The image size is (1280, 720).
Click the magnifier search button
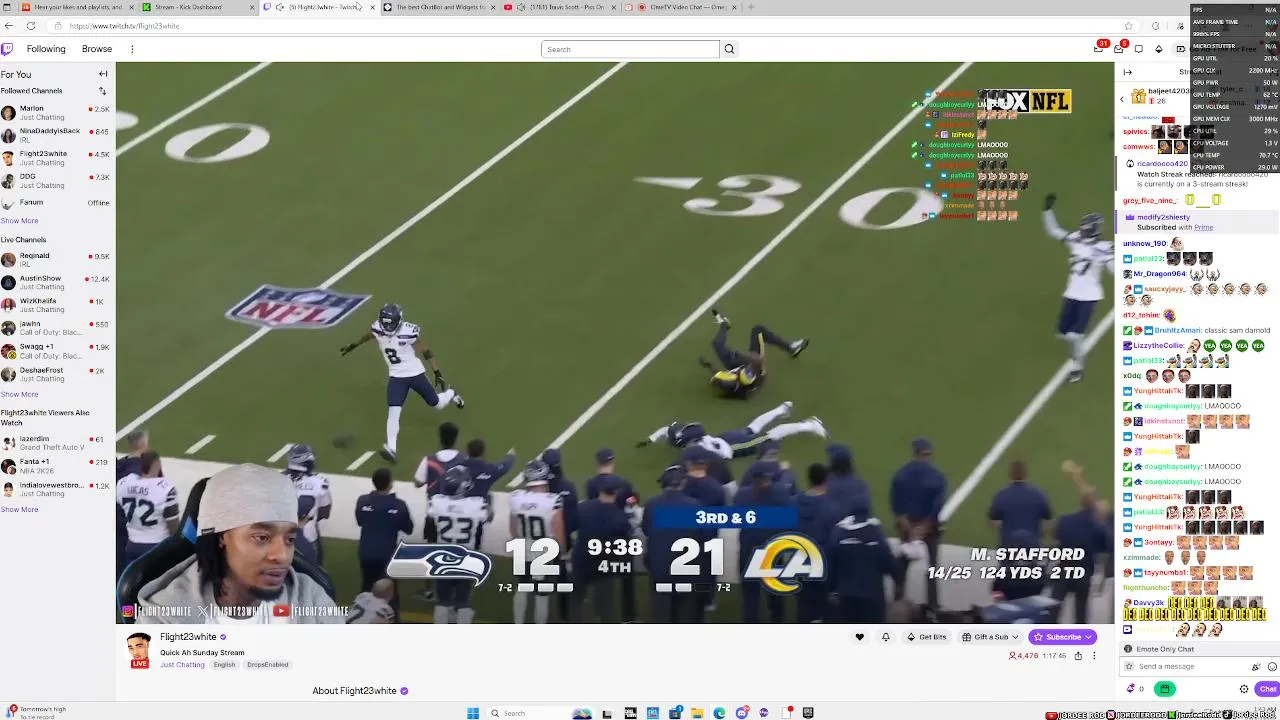coord(729,49)
